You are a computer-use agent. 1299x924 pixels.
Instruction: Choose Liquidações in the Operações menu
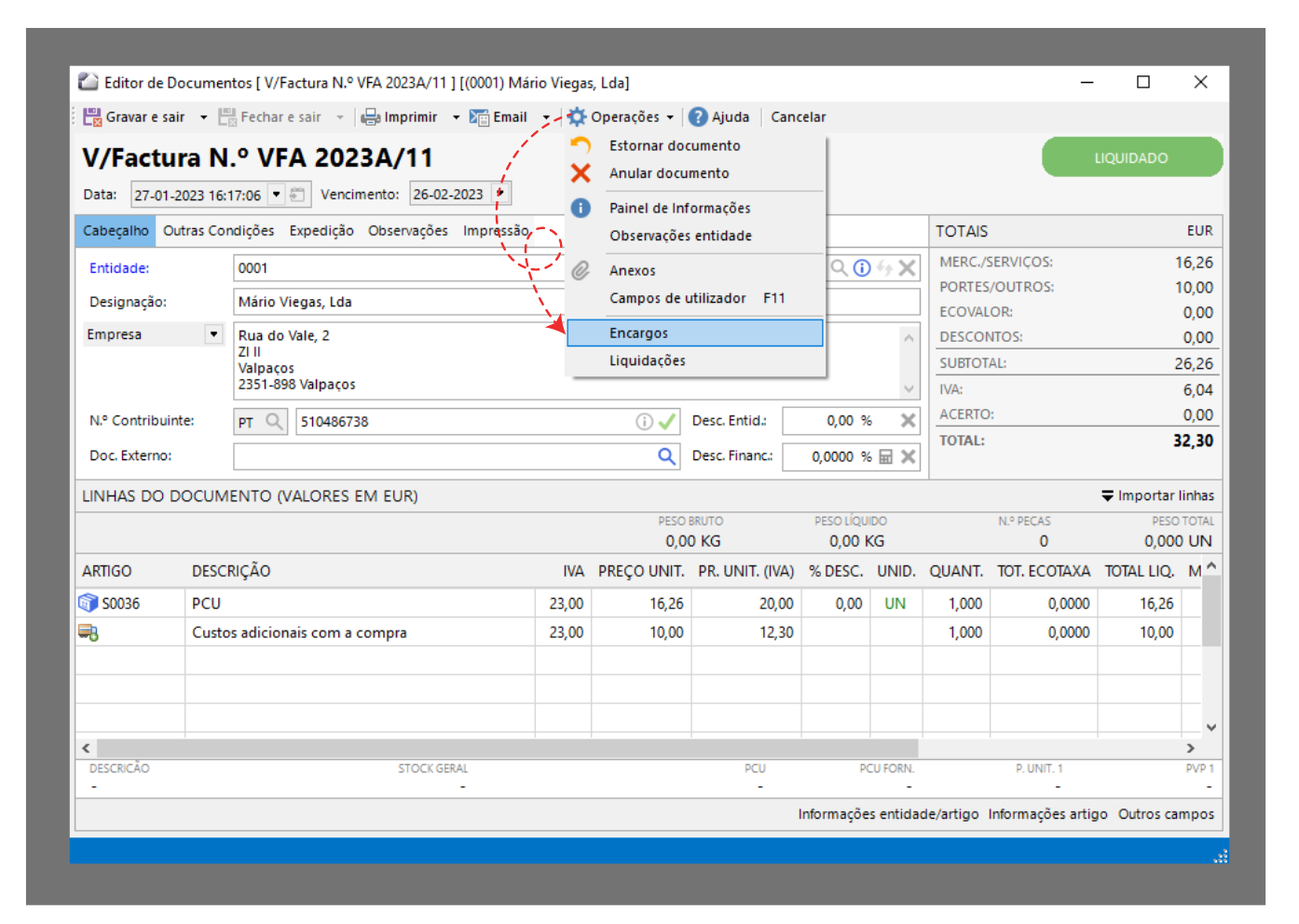pos(648,361)
